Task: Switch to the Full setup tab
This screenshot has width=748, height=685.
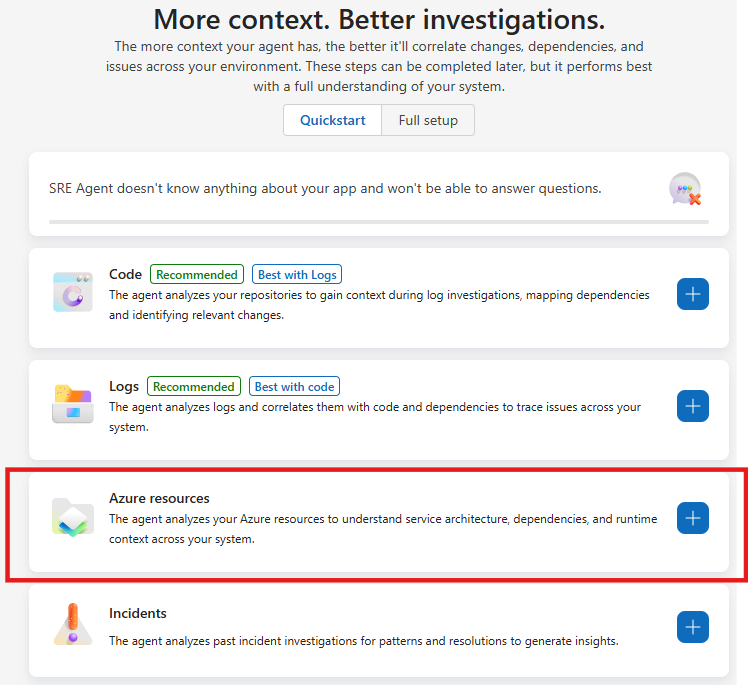Action: pos(428,120)
